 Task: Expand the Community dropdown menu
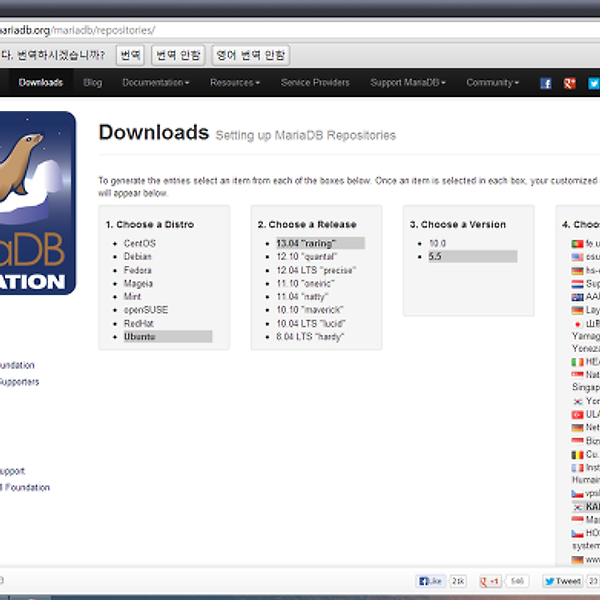pyautogui.click(x=492, y=83)
